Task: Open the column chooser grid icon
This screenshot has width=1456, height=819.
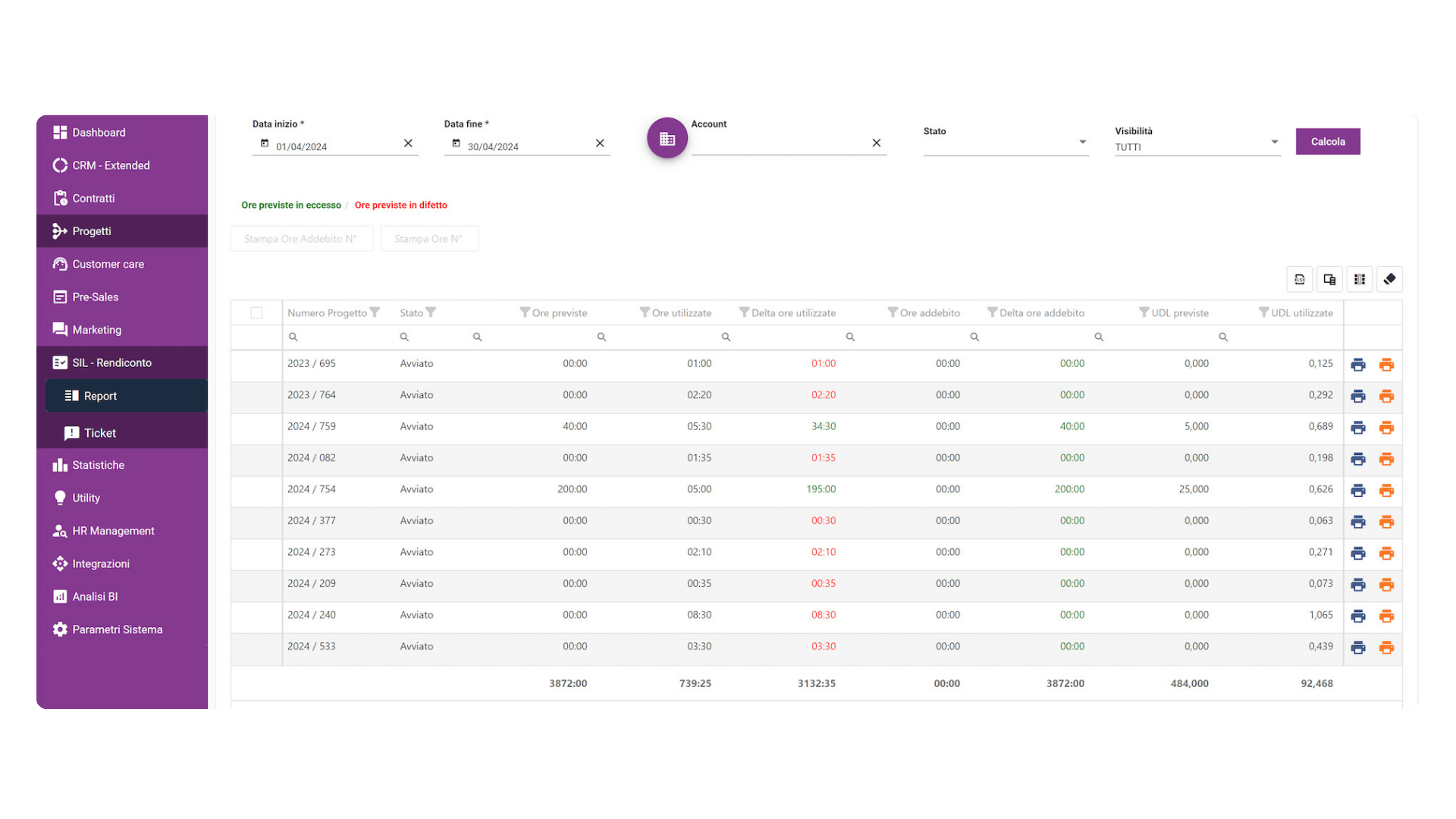Action: (x=1360, y=279)
